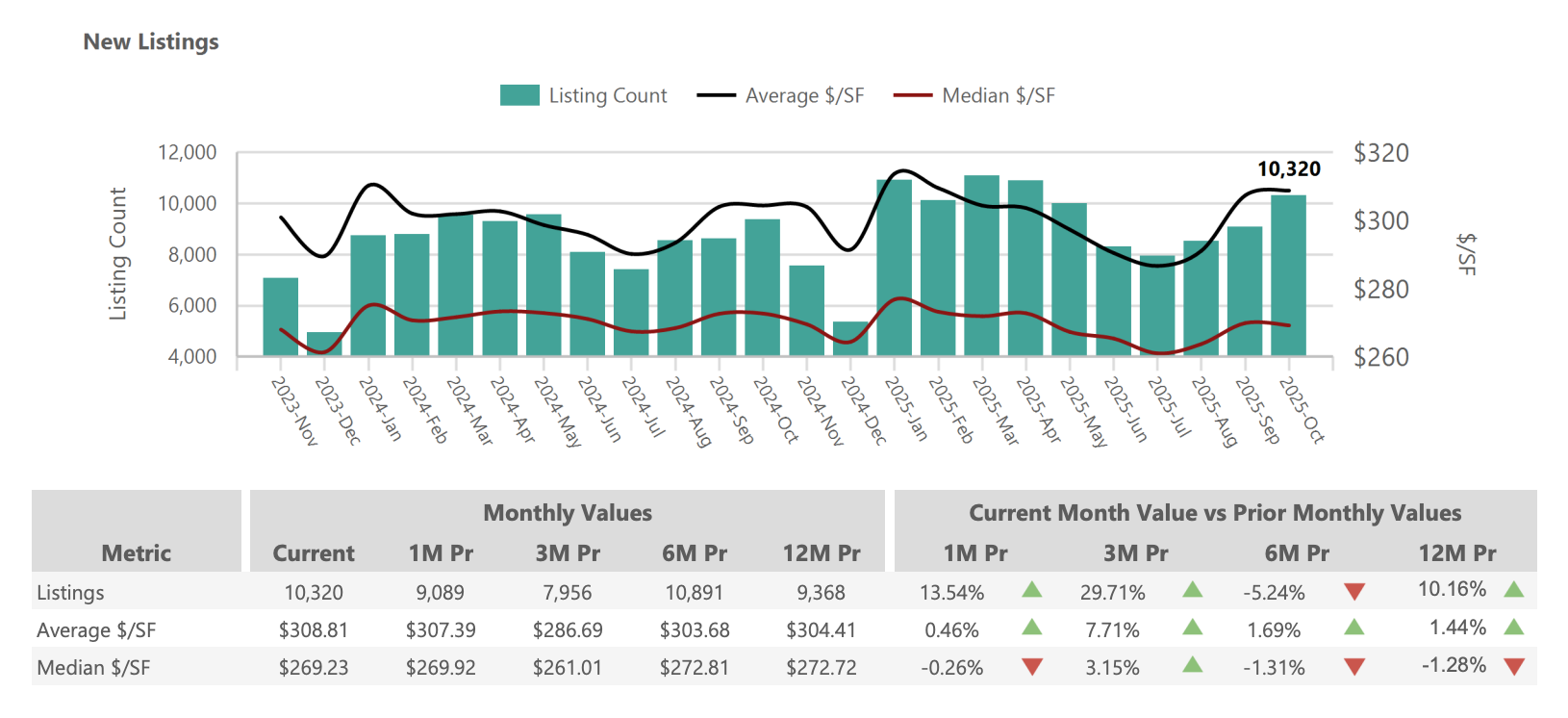The width and height of the screenshot is (1568, 718).
Task: Click red down arrow beside Median -1.28%
Action: click(x=1513, y=667)
